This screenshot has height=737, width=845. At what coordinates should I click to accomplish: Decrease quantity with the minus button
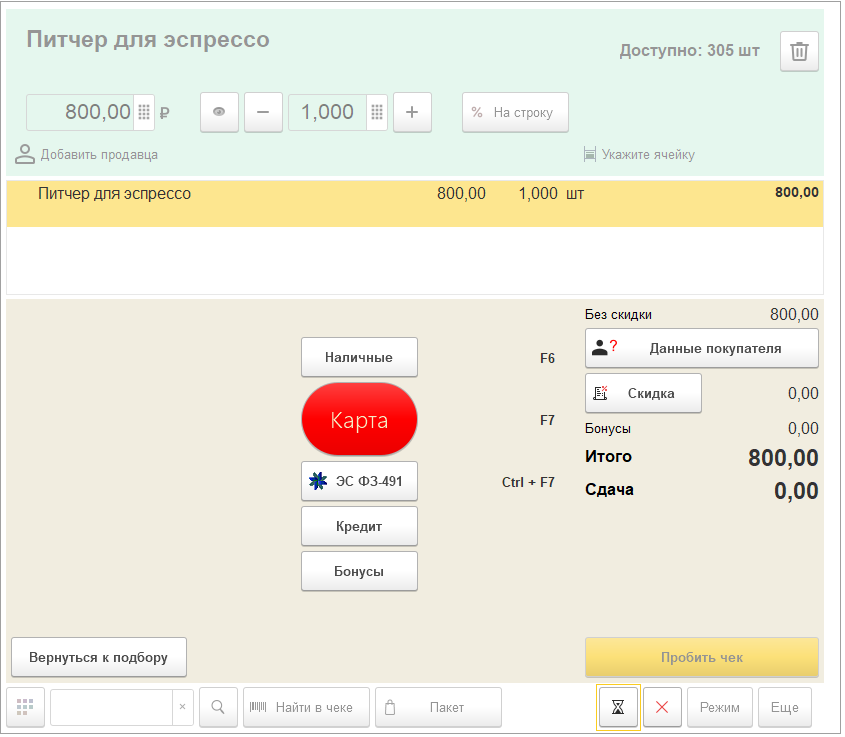(263, 112)
